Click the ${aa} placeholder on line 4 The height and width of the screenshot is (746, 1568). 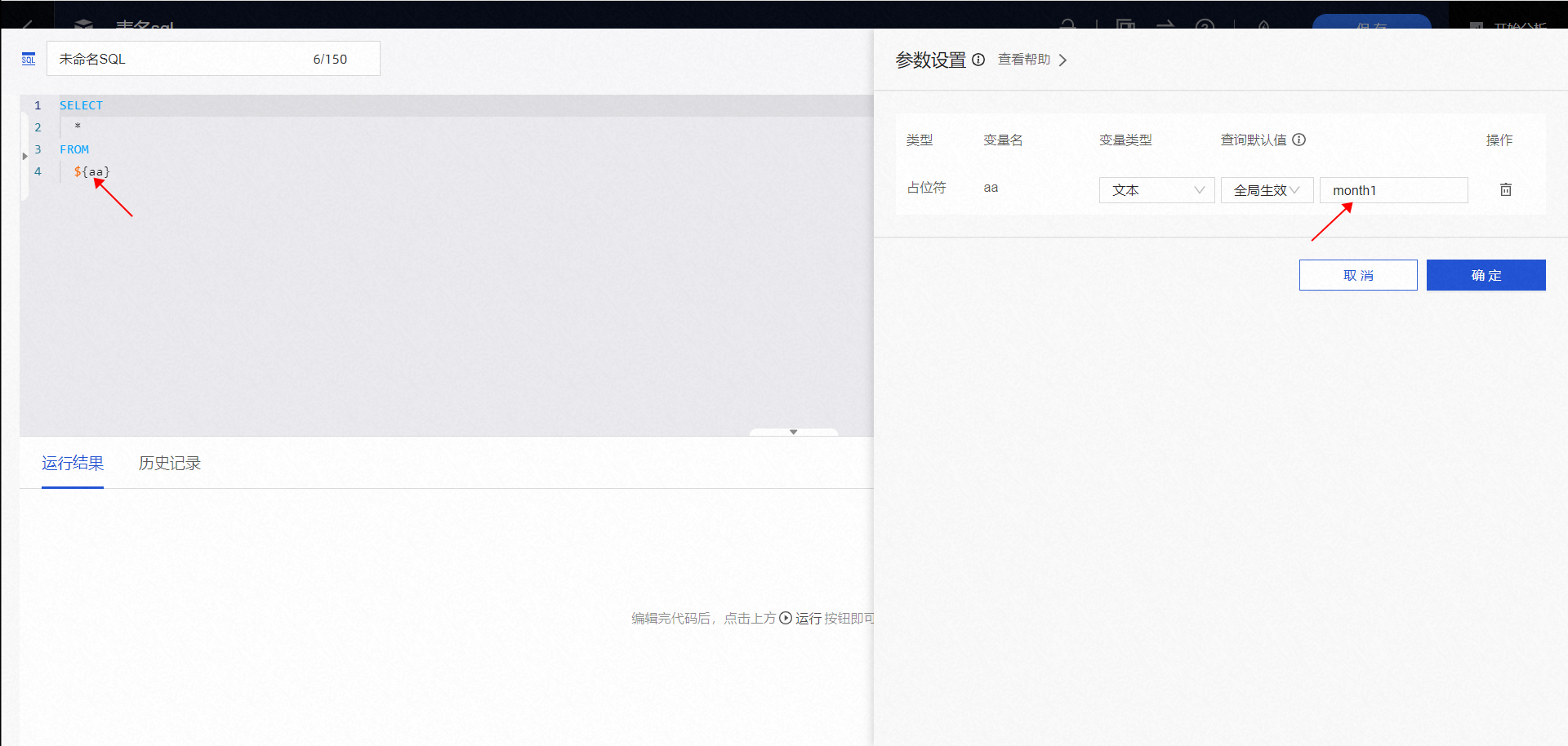click(91, 171)
